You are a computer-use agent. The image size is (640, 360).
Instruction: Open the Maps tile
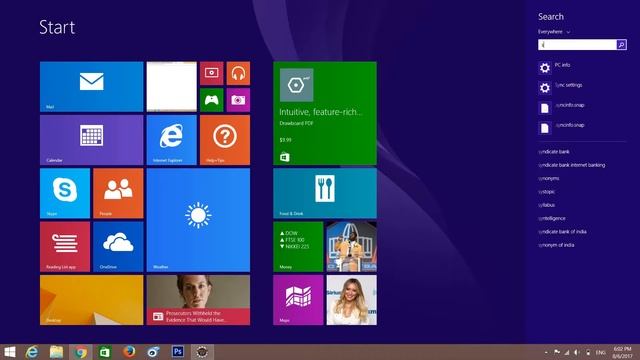[298, 300]
